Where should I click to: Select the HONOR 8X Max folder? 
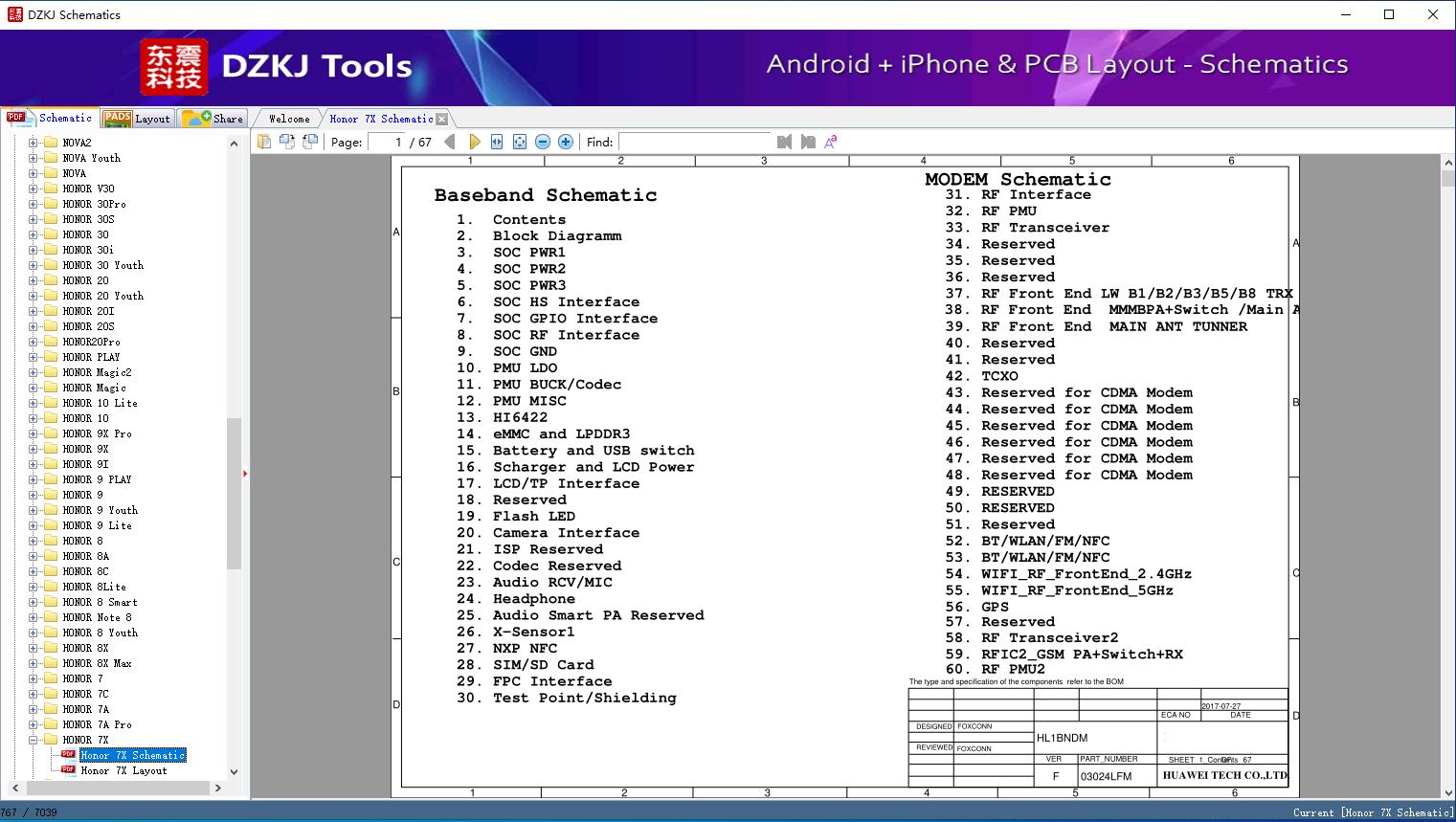(x=97, y=663)
